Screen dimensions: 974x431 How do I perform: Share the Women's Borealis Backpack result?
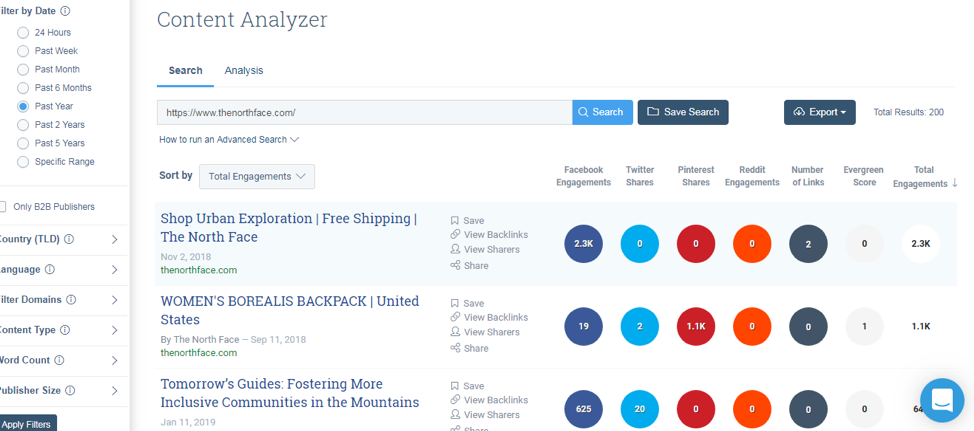pyautogui.click(x=469, y=348)
